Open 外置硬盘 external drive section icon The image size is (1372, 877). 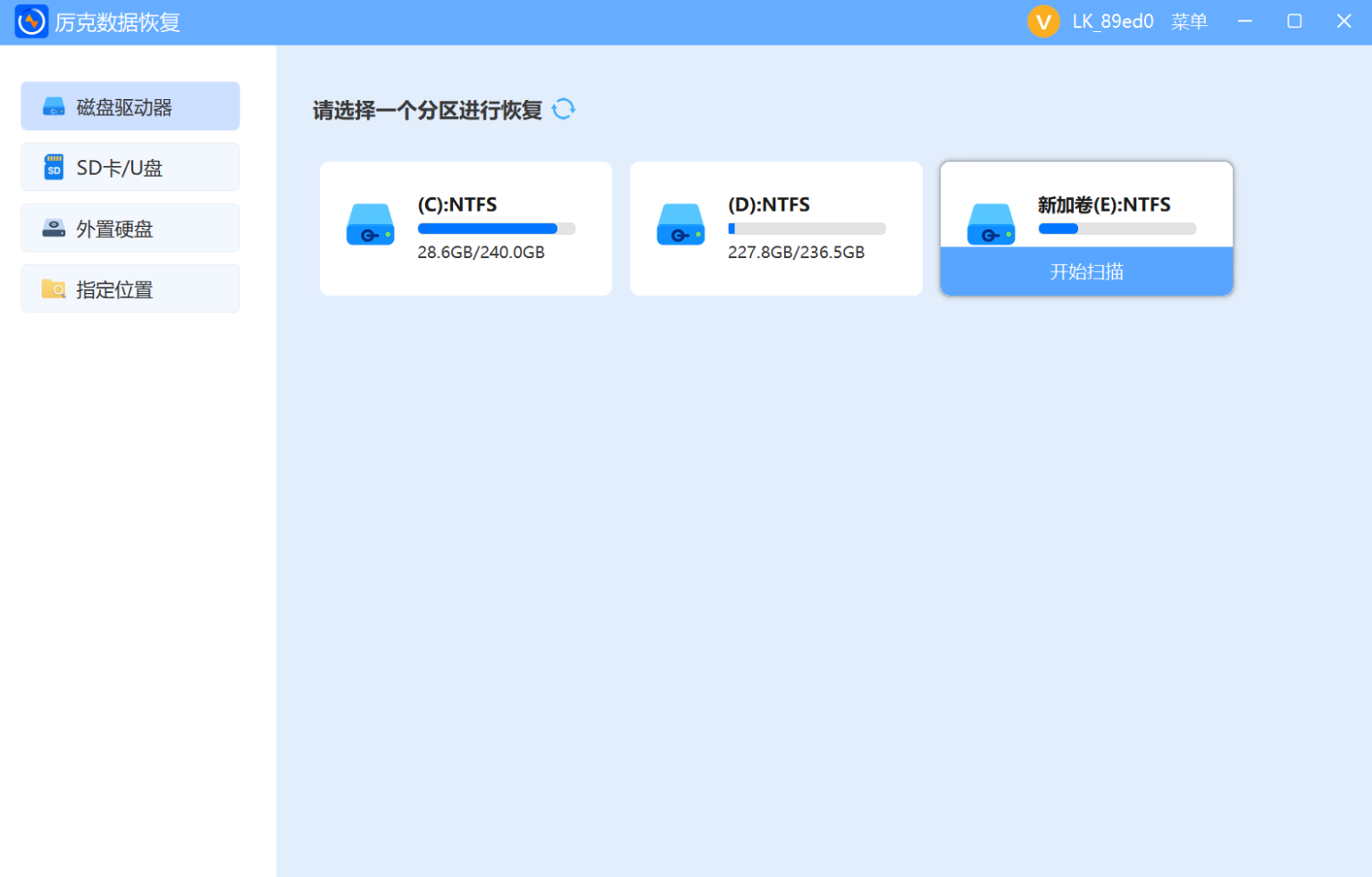point(54,227)
